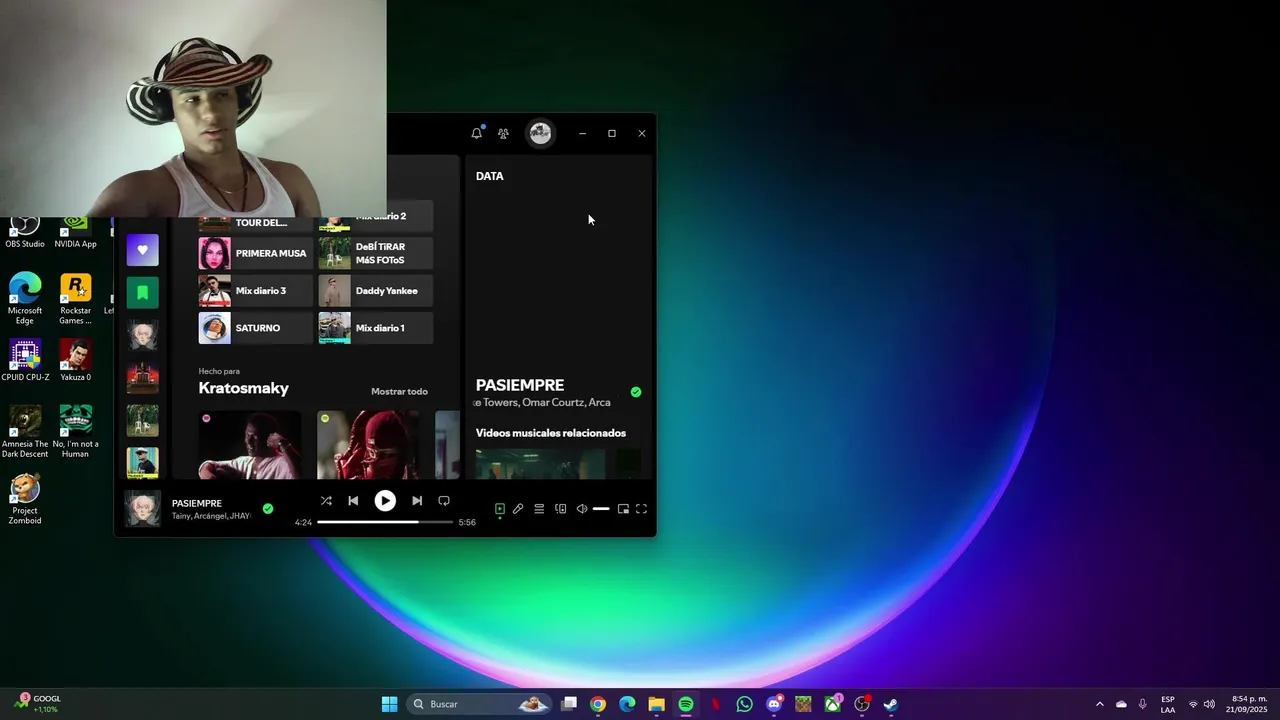This screenshot has height=720, width=1280.
Task: Open the red-hooded playlist card
Action: [368, 445]
